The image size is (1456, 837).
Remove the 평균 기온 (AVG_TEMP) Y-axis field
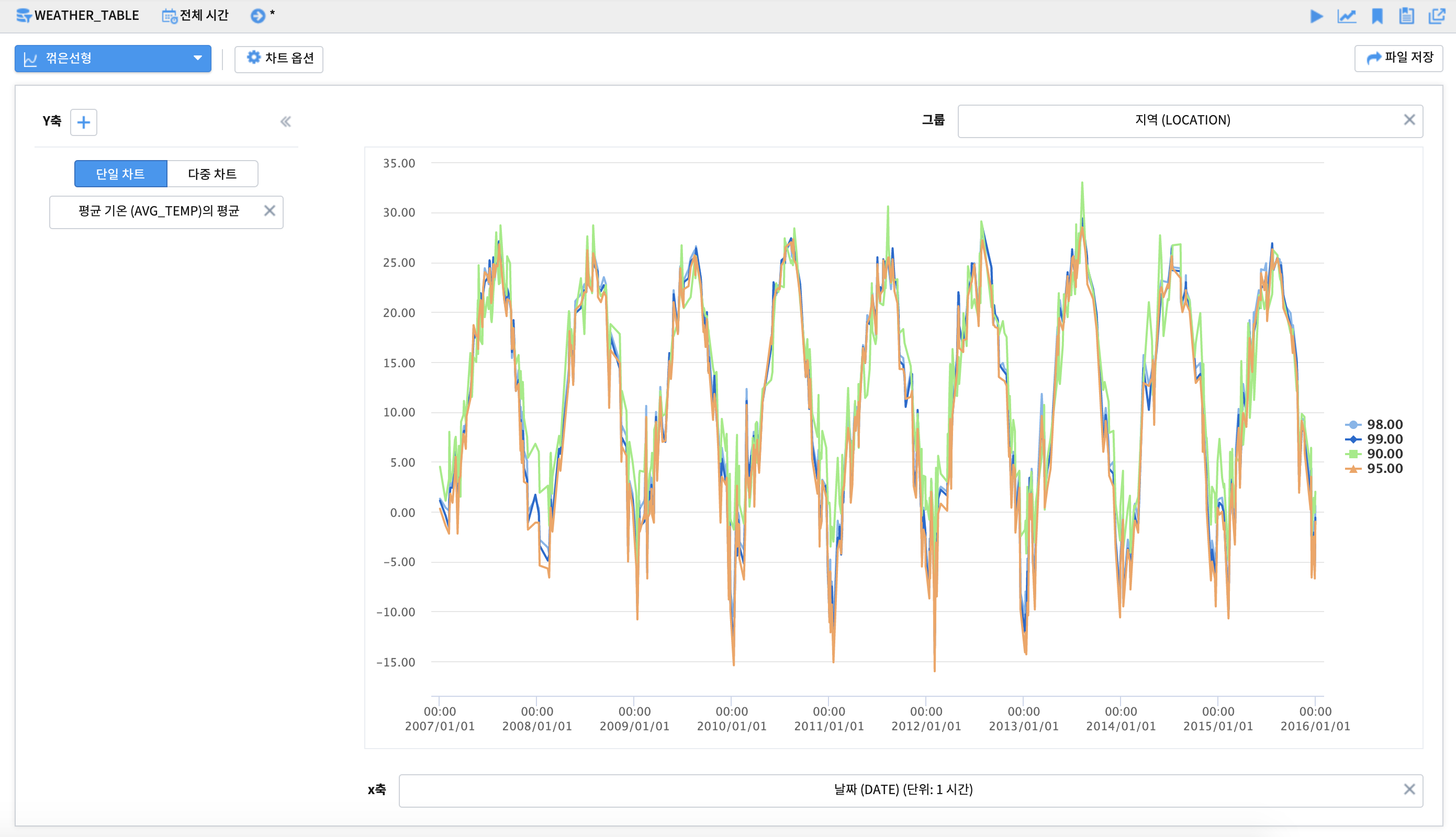[270, 211]
